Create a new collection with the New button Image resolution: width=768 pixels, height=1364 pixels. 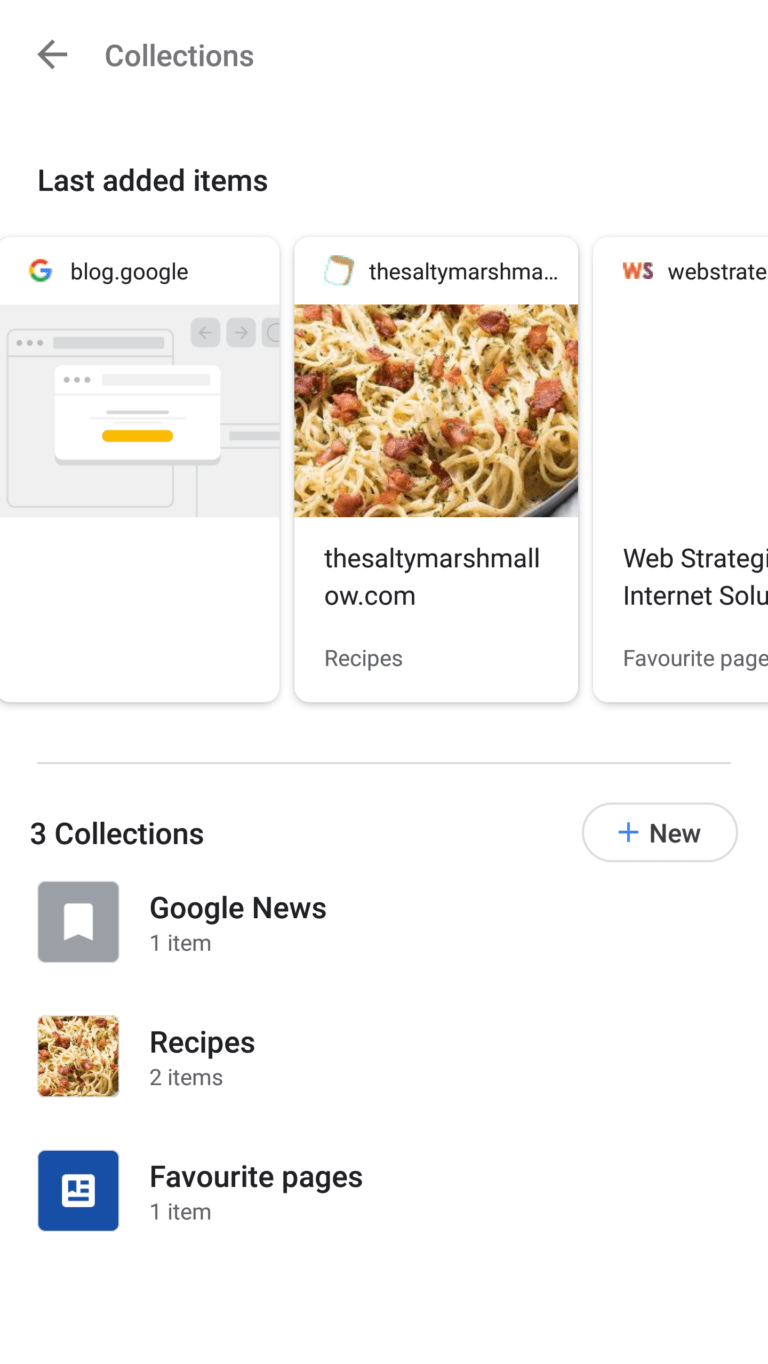(x=659, y=831)
